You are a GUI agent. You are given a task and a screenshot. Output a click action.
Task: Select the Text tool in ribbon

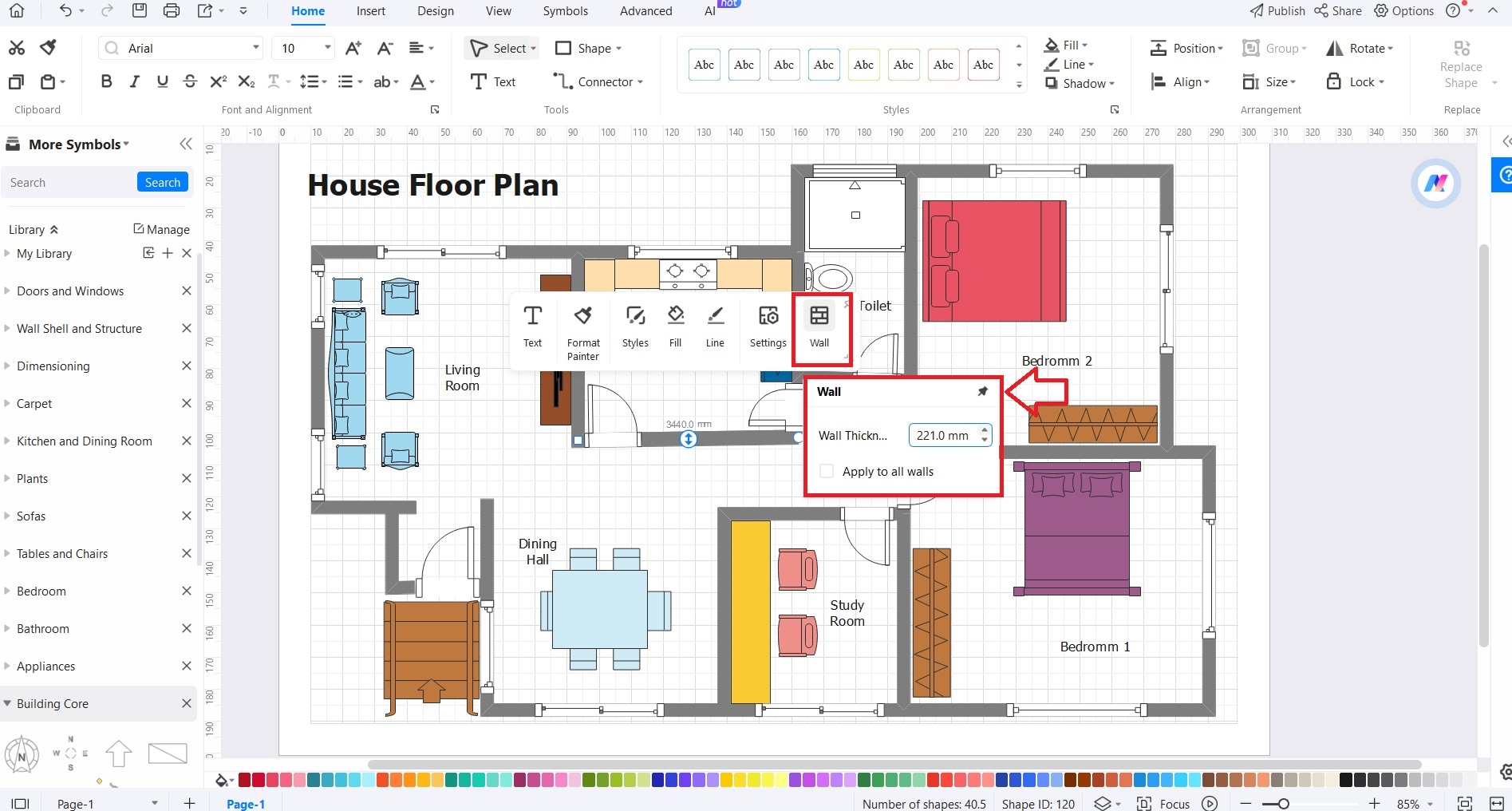pyautogui.click(x=493, y=81)
